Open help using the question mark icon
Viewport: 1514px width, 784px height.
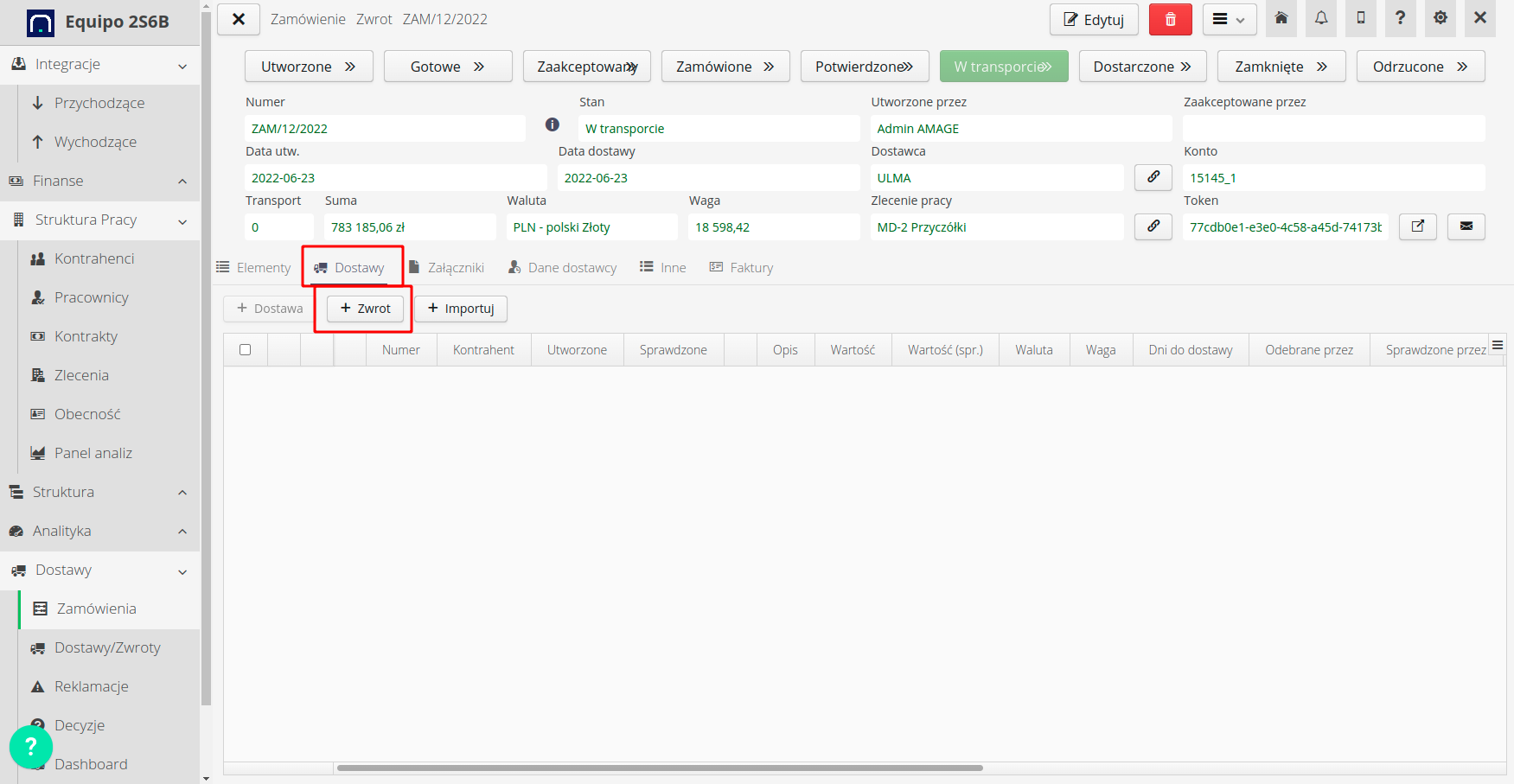1400,18
